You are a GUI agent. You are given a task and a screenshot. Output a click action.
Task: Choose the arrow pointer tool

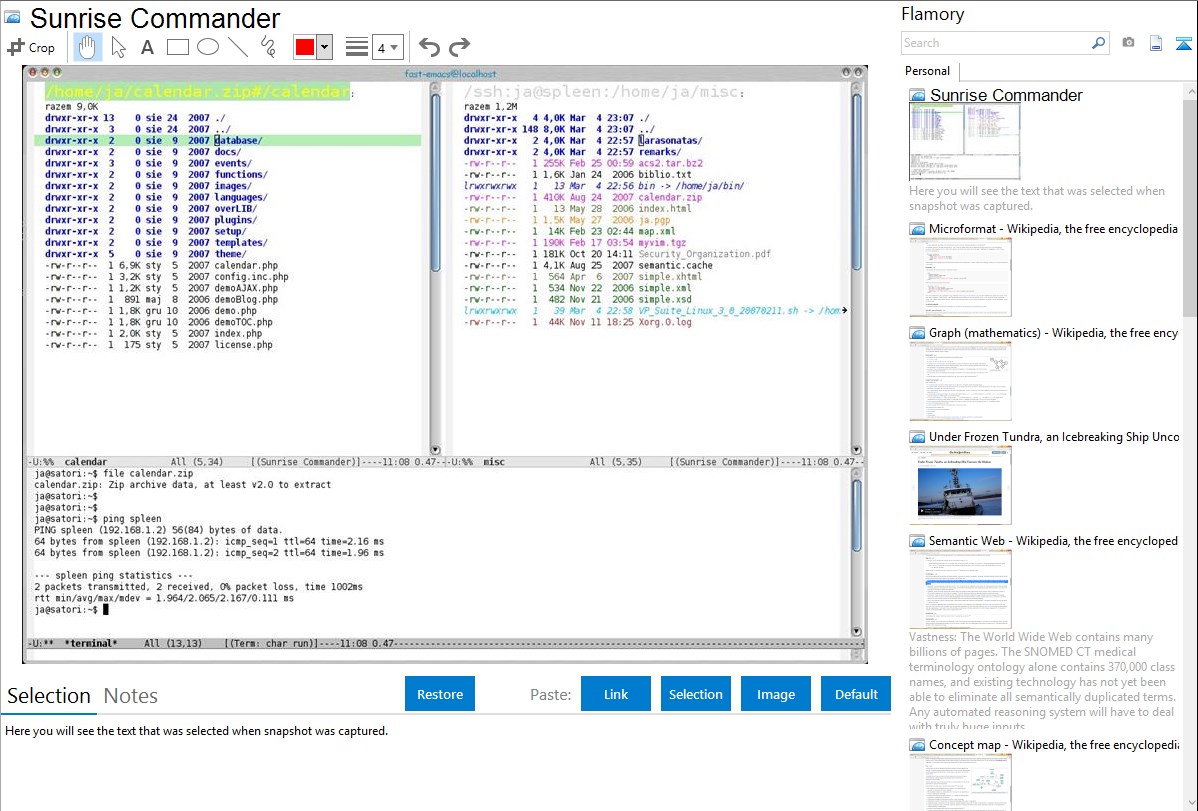pyautogui.click(x=118, y=47)
